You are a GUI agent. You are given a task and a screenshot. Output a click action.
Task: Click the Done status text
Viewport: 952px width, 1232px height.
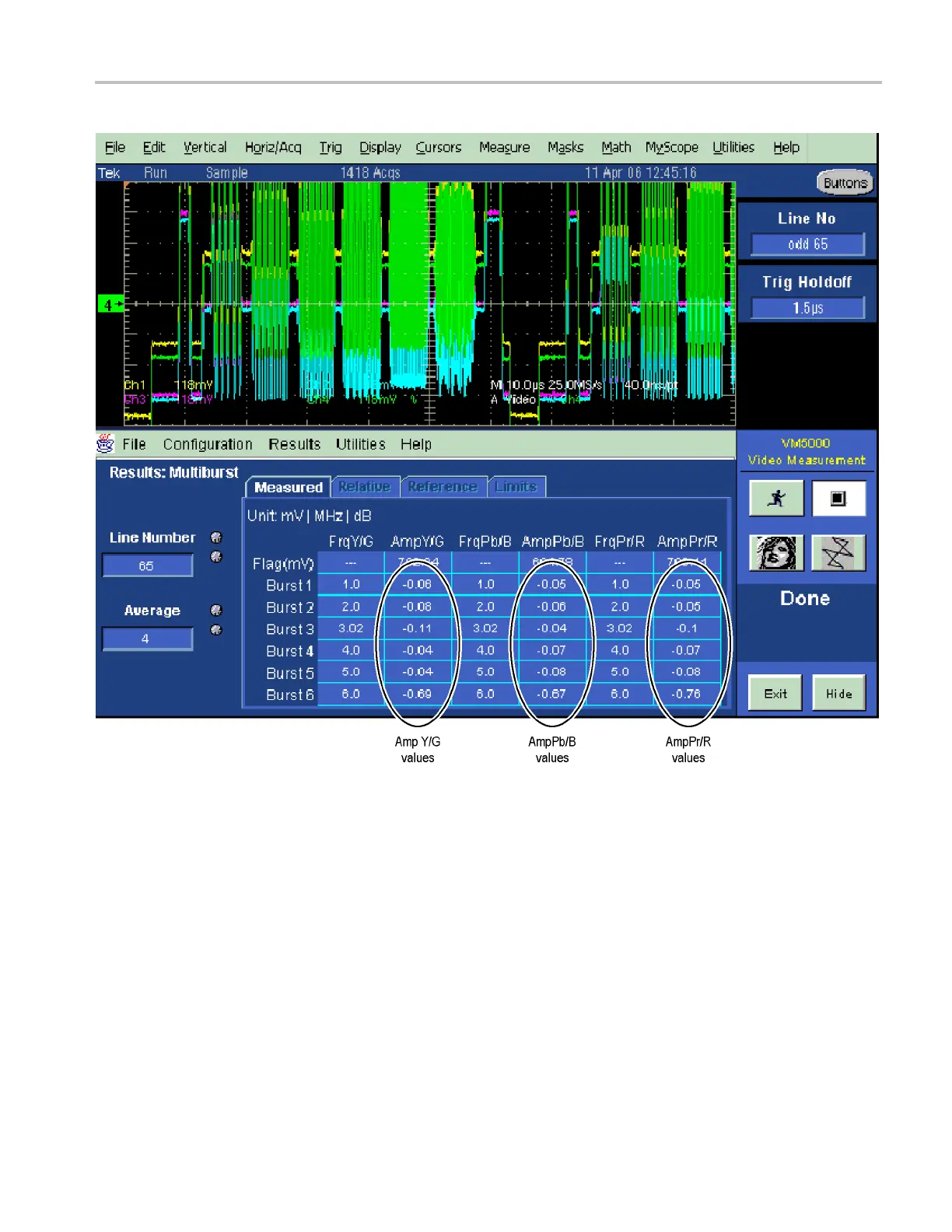pyautogui.click(x=805, y=598)
